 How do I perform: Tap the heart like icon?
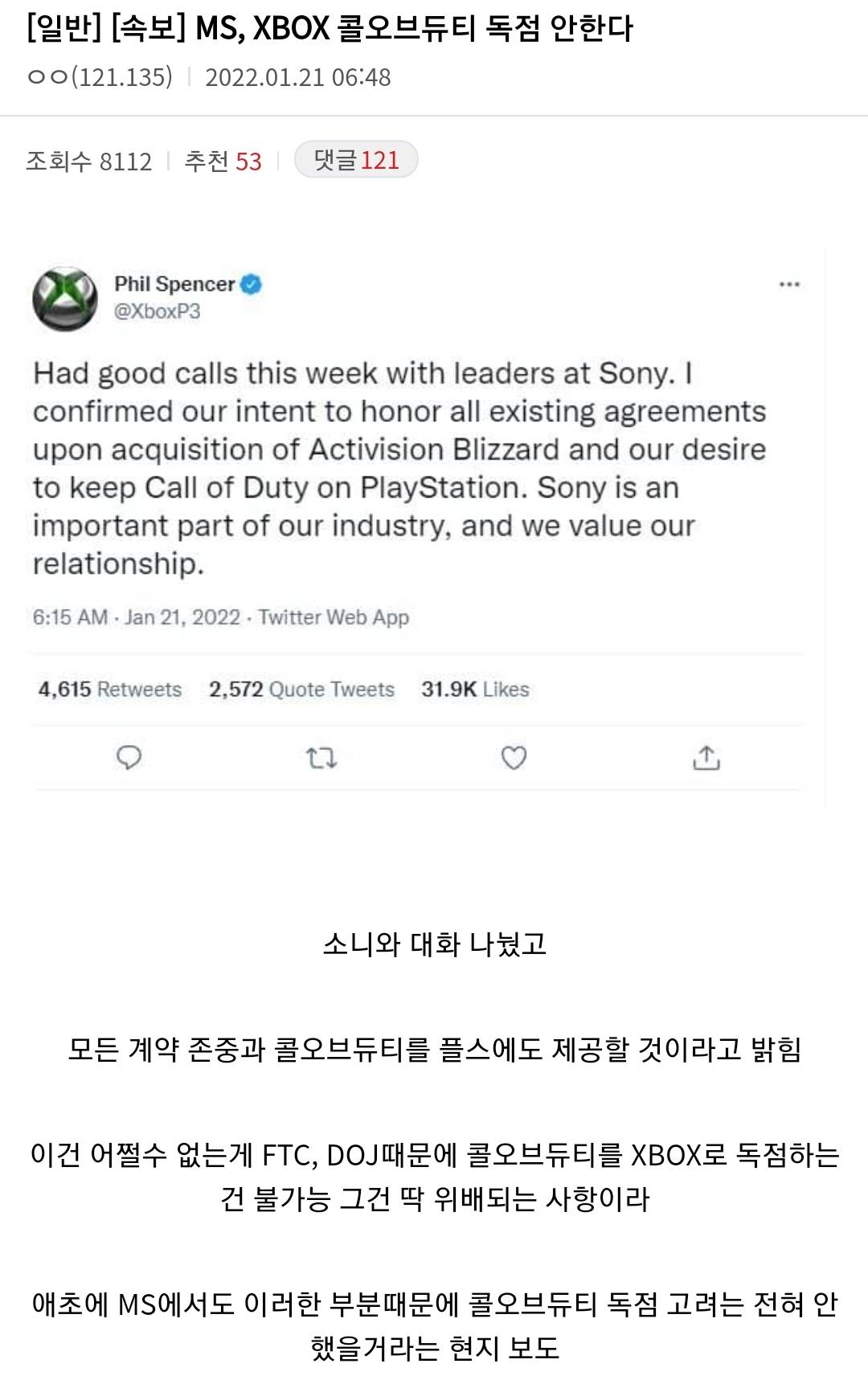pyautogui.click(x=514, y=758)
